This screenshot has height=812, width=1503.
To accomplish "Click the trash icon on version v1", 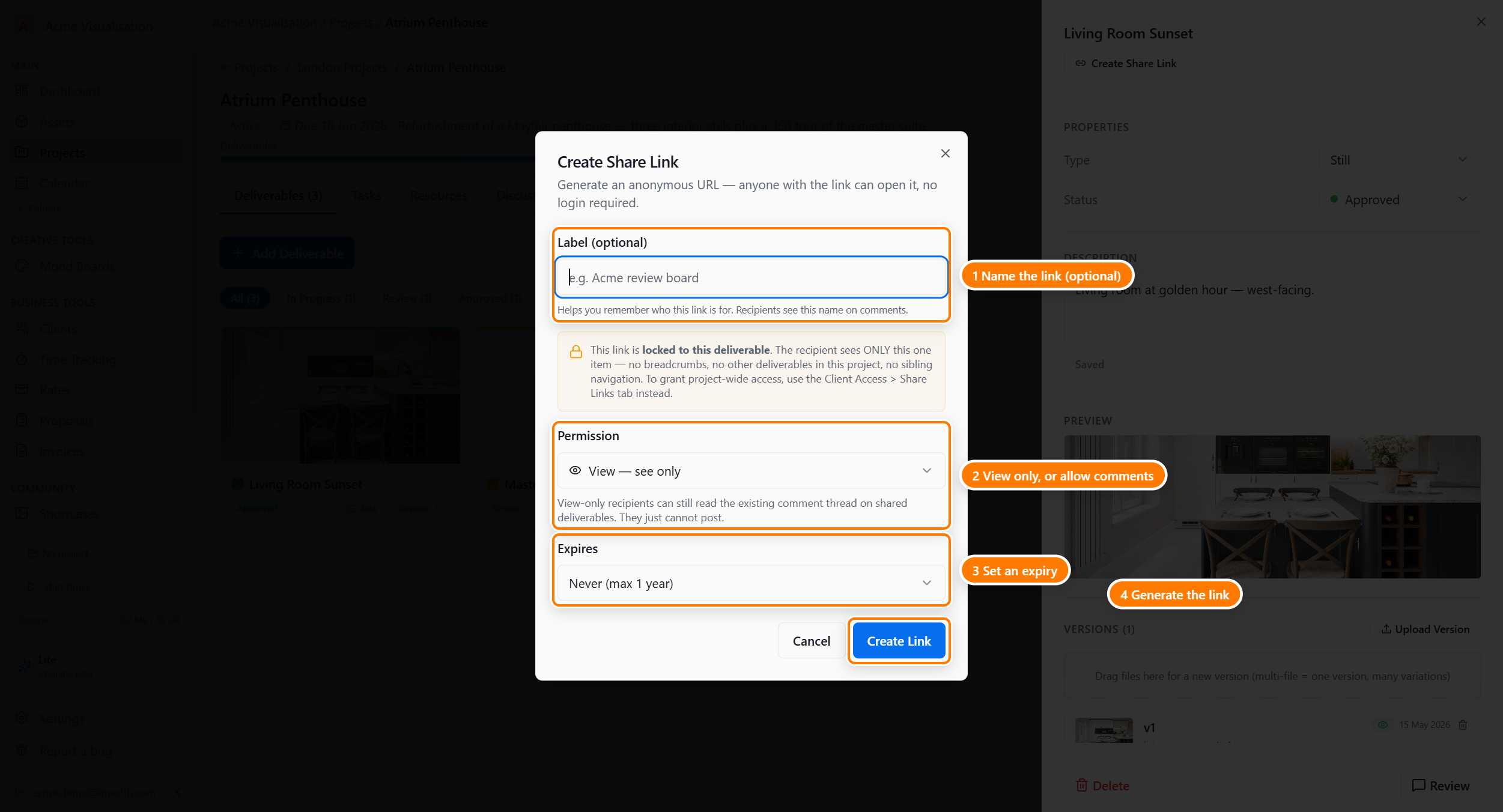I will click(1463, 725).
